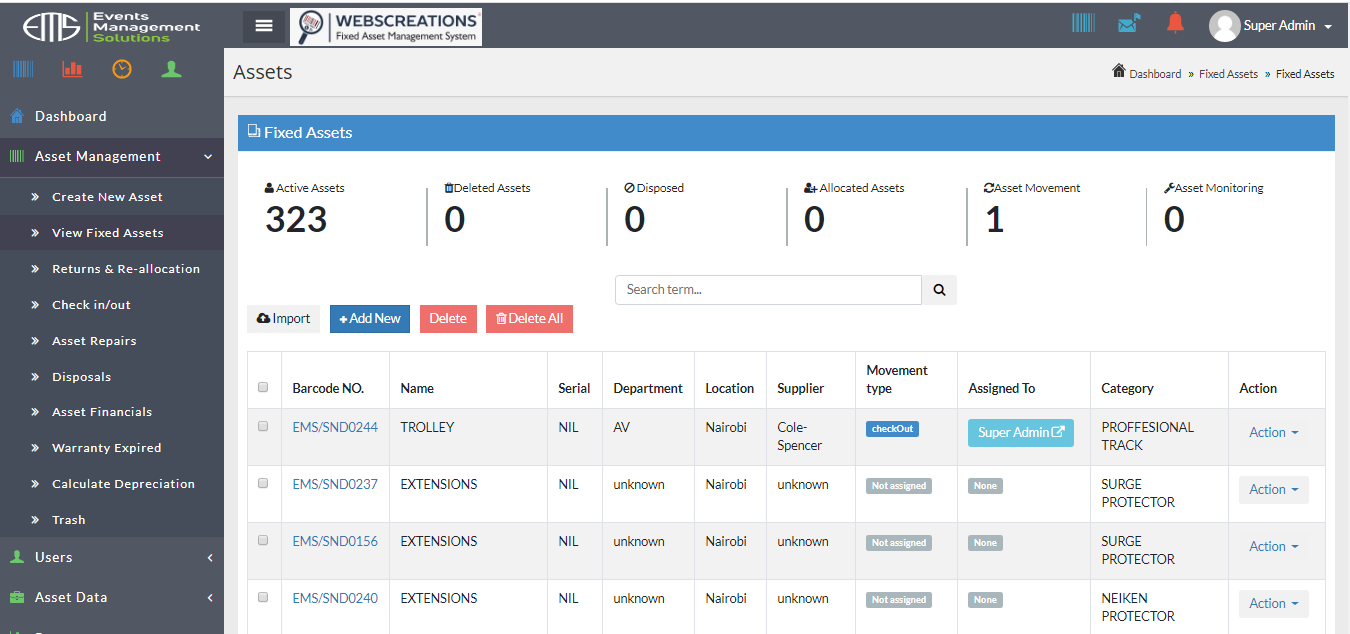Open the Super Admin account dropdown
Viewport: 1350px width, 634px height.
click(1288, 26)
